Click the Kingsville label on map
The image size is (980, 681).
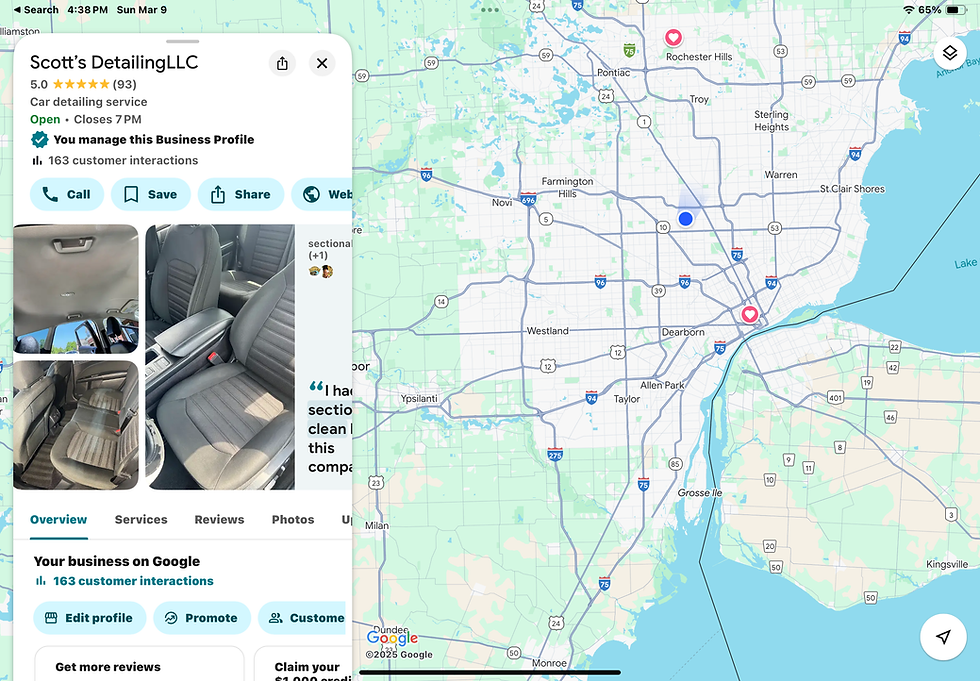[947, 564]
